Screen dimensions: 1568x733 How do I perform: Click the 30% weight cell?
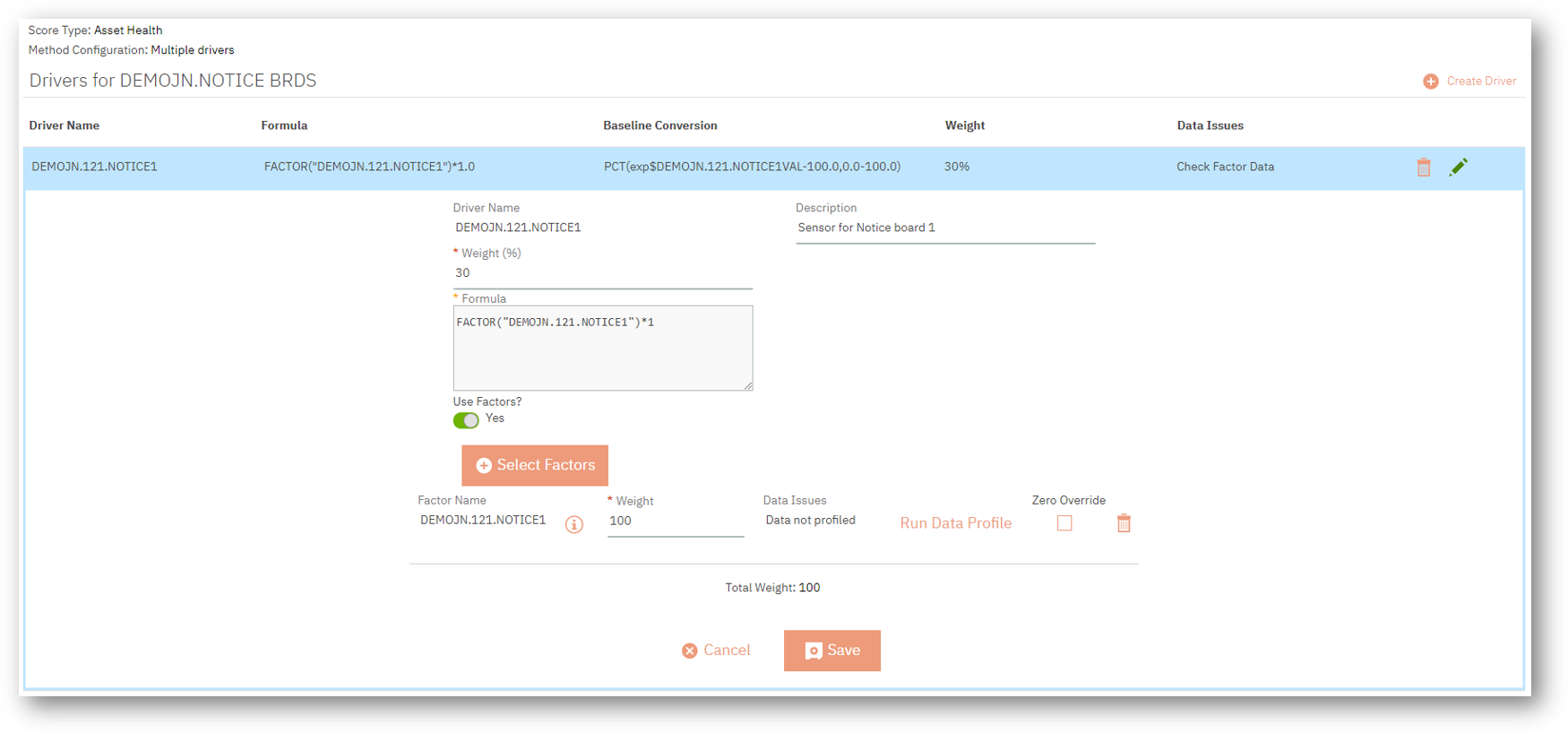pyautogui.click(x=957, y=167)
